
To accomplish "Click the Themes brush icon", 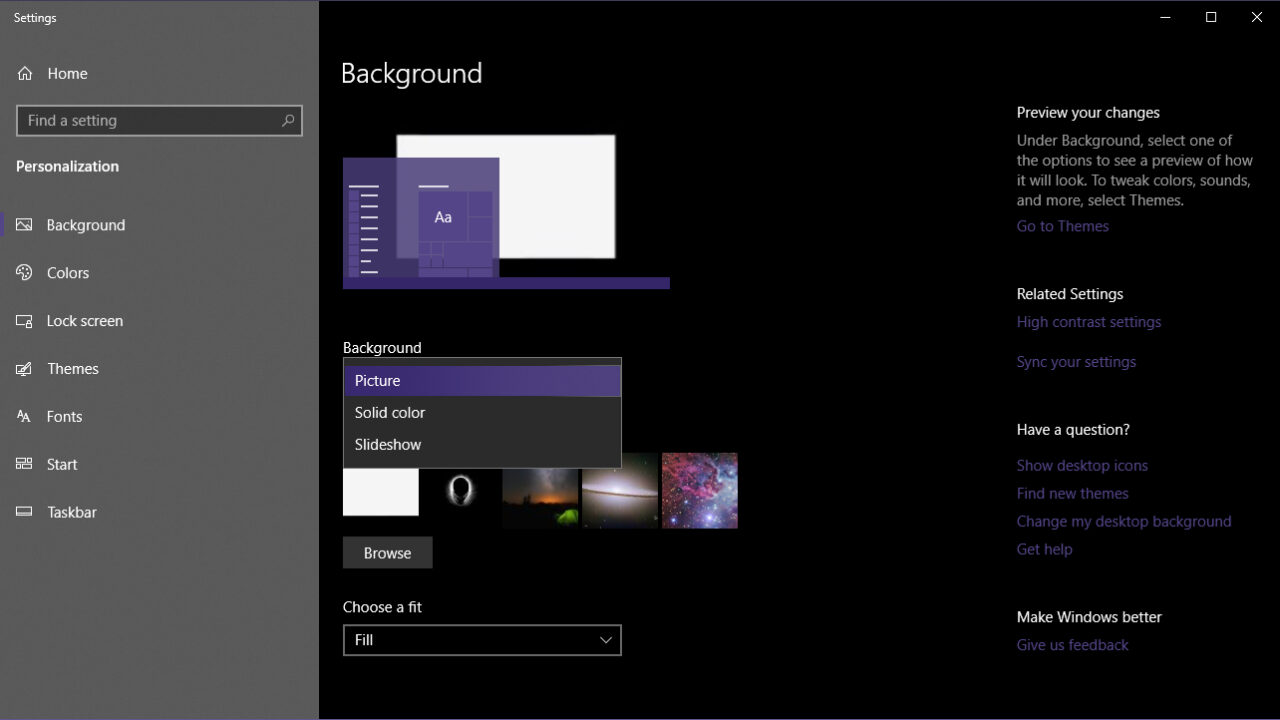I will pos(23,368).
